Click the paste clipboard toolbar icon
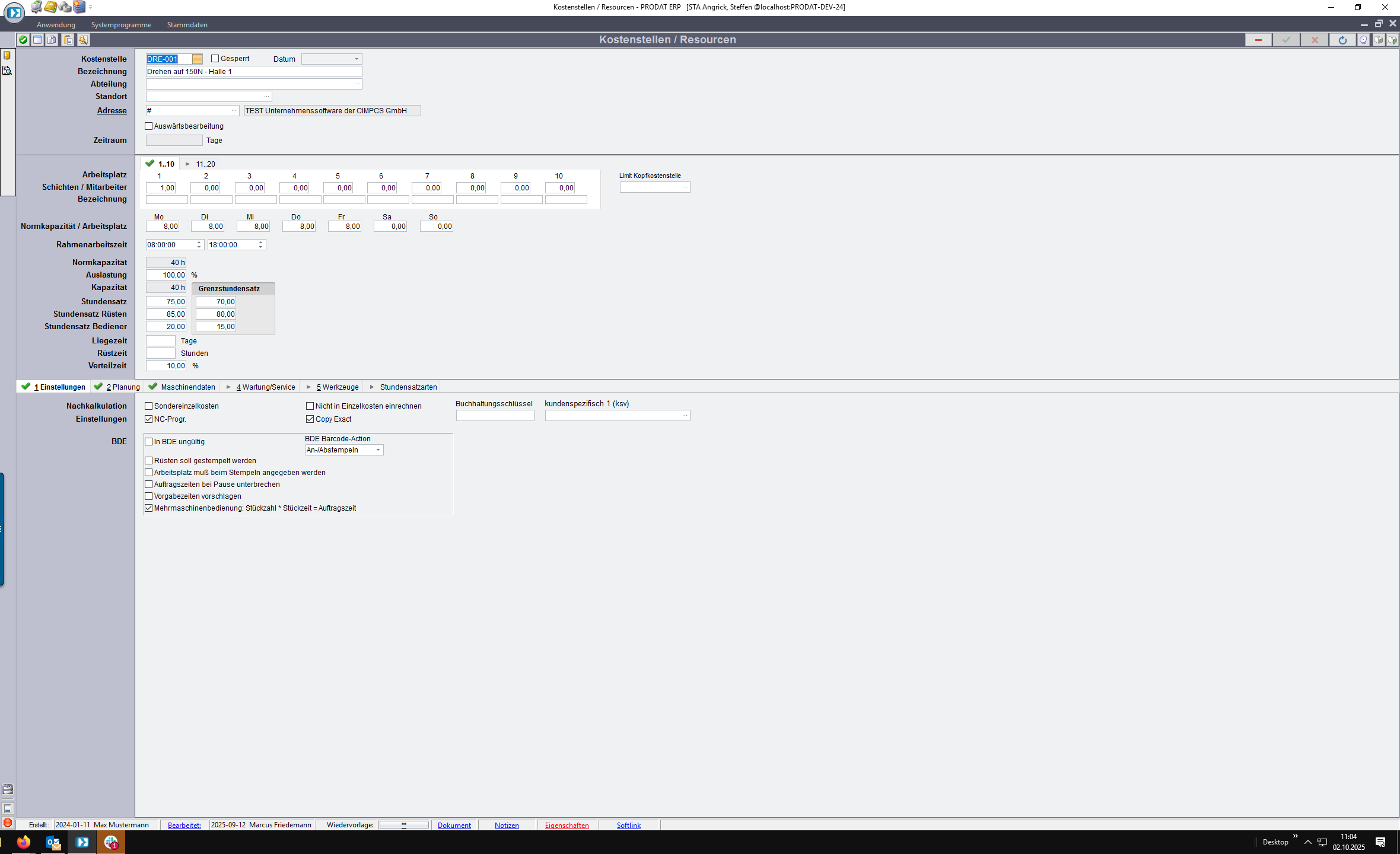 click(68, 40)
